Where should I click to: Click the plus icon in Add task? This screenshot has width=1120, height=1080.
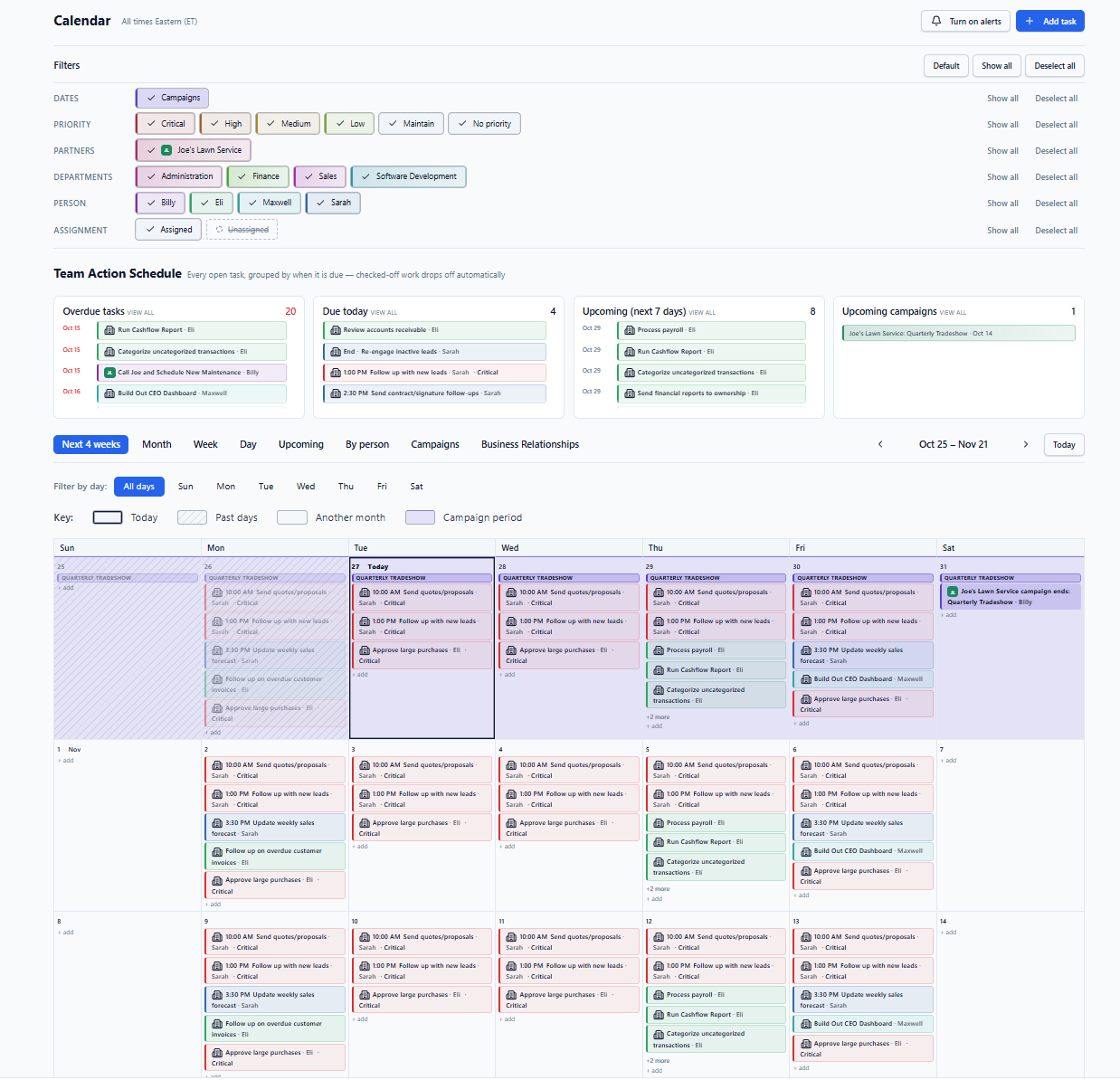point(1030,21)
